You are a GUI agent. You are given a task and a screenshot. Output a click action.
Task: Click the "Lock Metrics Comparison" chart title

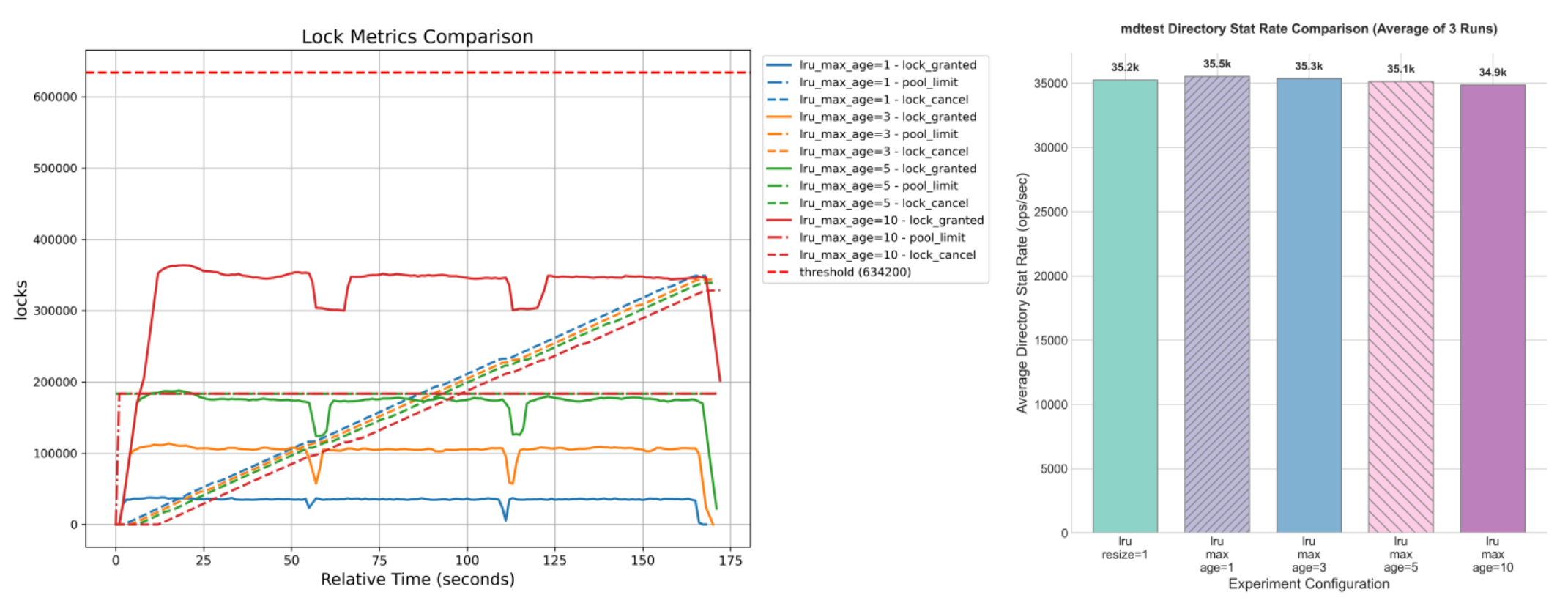tap(417, 37)
